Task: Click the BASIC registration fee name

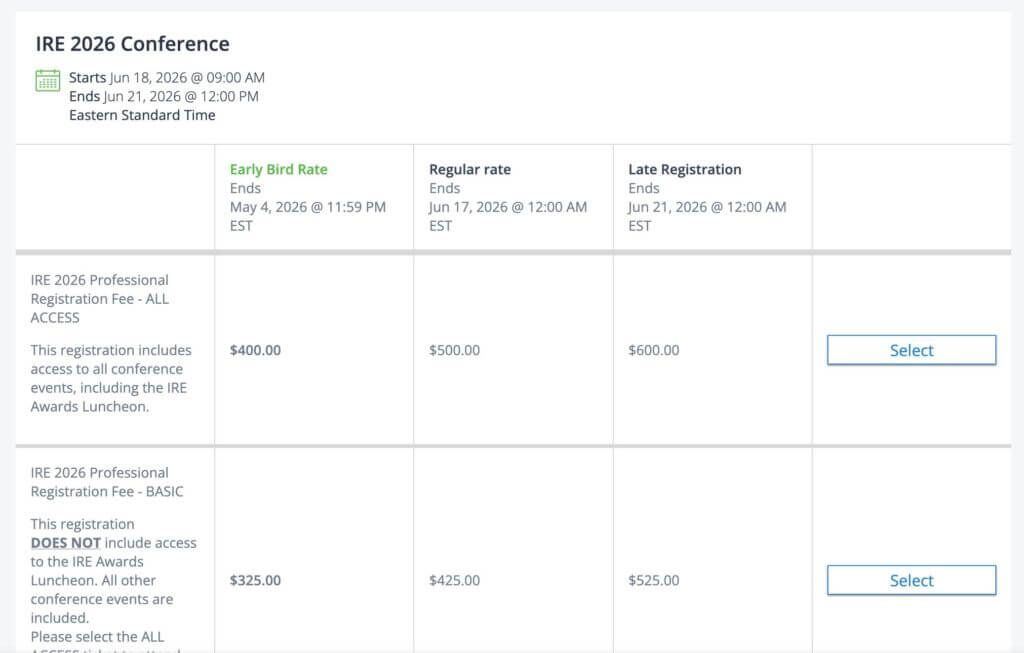Action: [106, 482]
